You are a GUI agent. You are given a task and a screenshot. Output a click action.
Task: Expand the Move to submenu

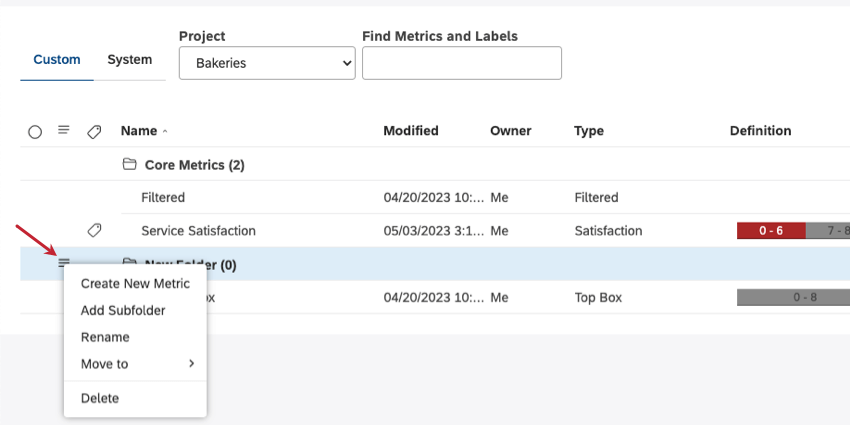137,364
